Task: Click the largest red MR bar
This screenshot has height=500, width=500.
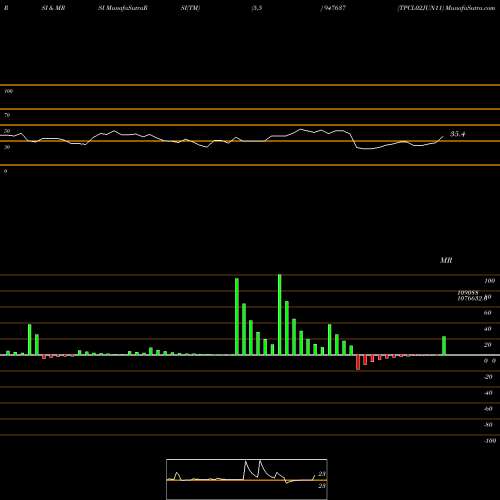Action: tap(358, 362)
